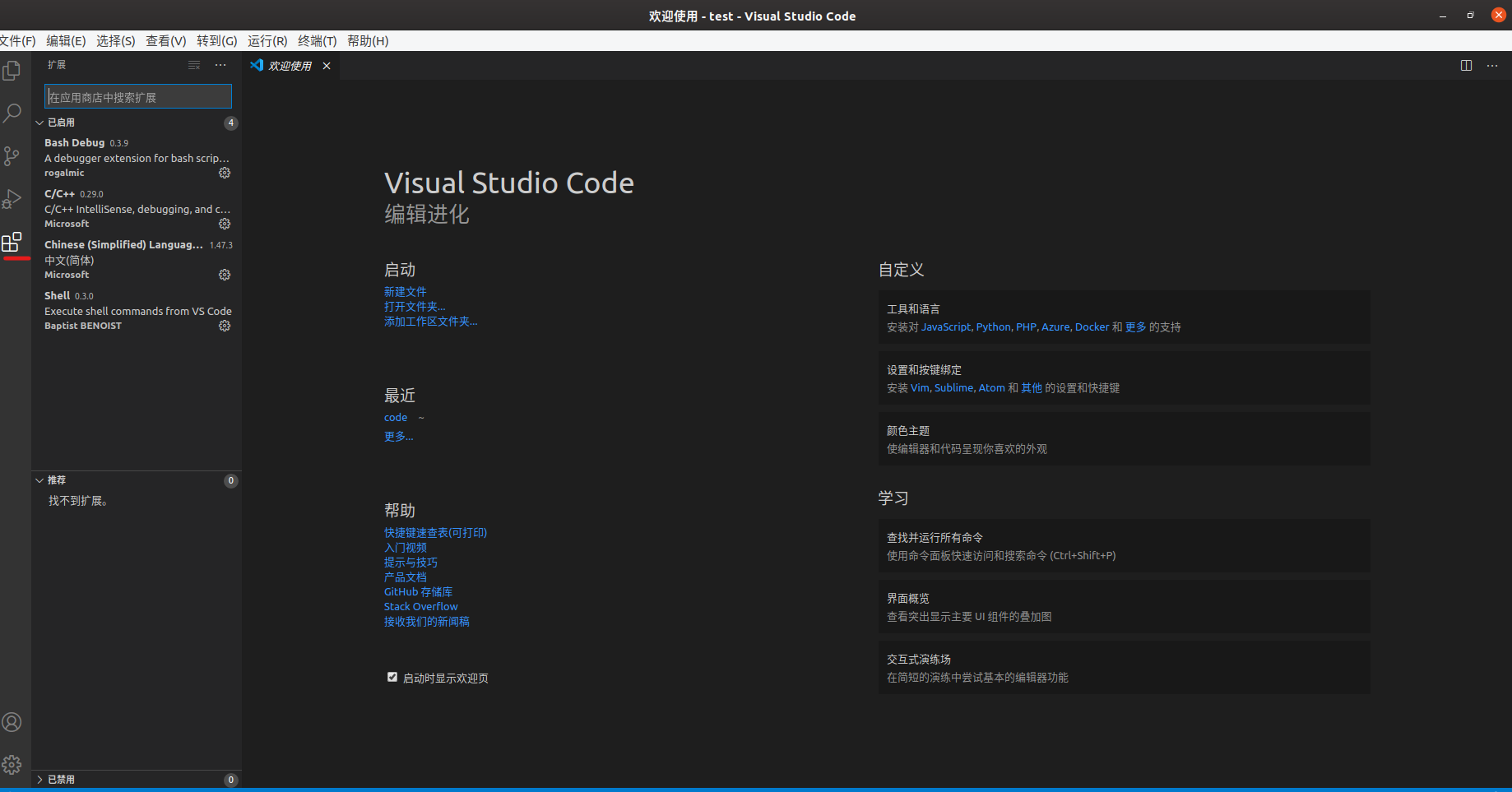
Task: Open the Source Control view
Action: point(12,156)
